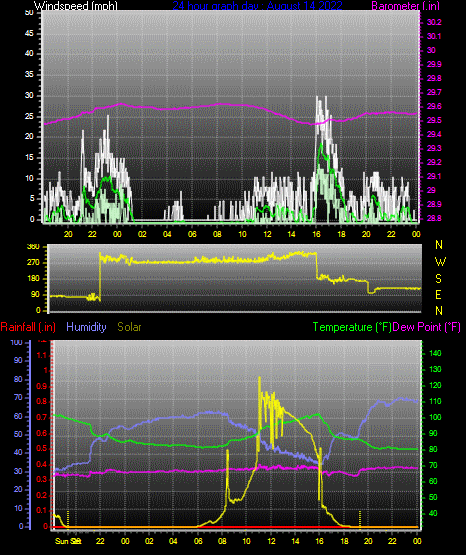The image size is (466, 555).
Task: Select the red '0.3' rainfall axis value
Action: point(42,479)
